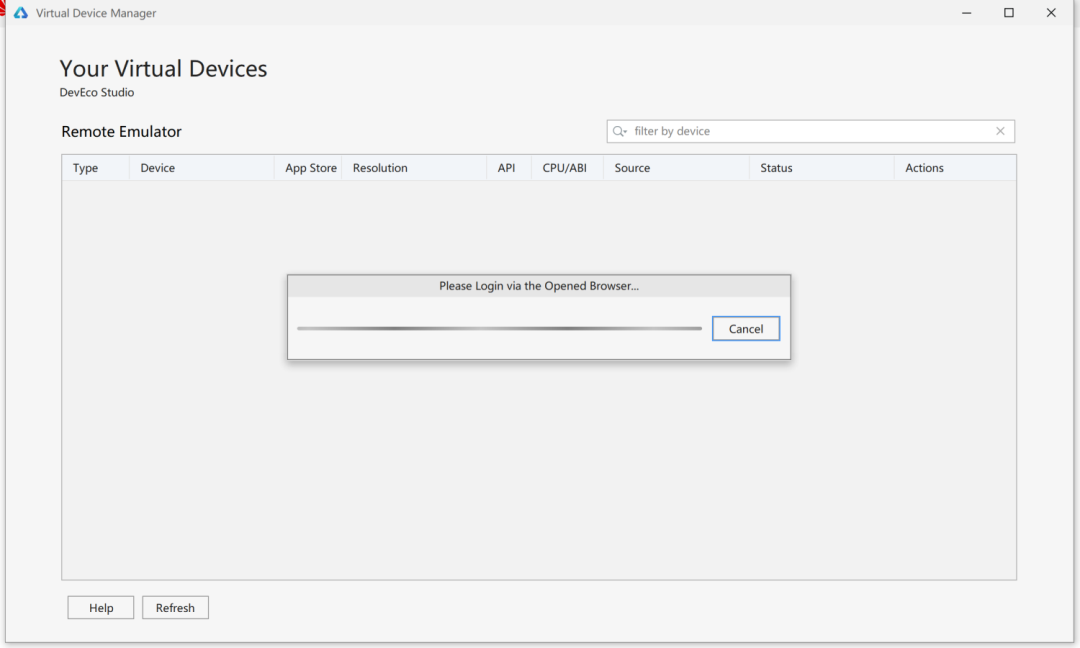Click the CPU/ABI column header
This screenshot has width=1080, height=648.
565,168
